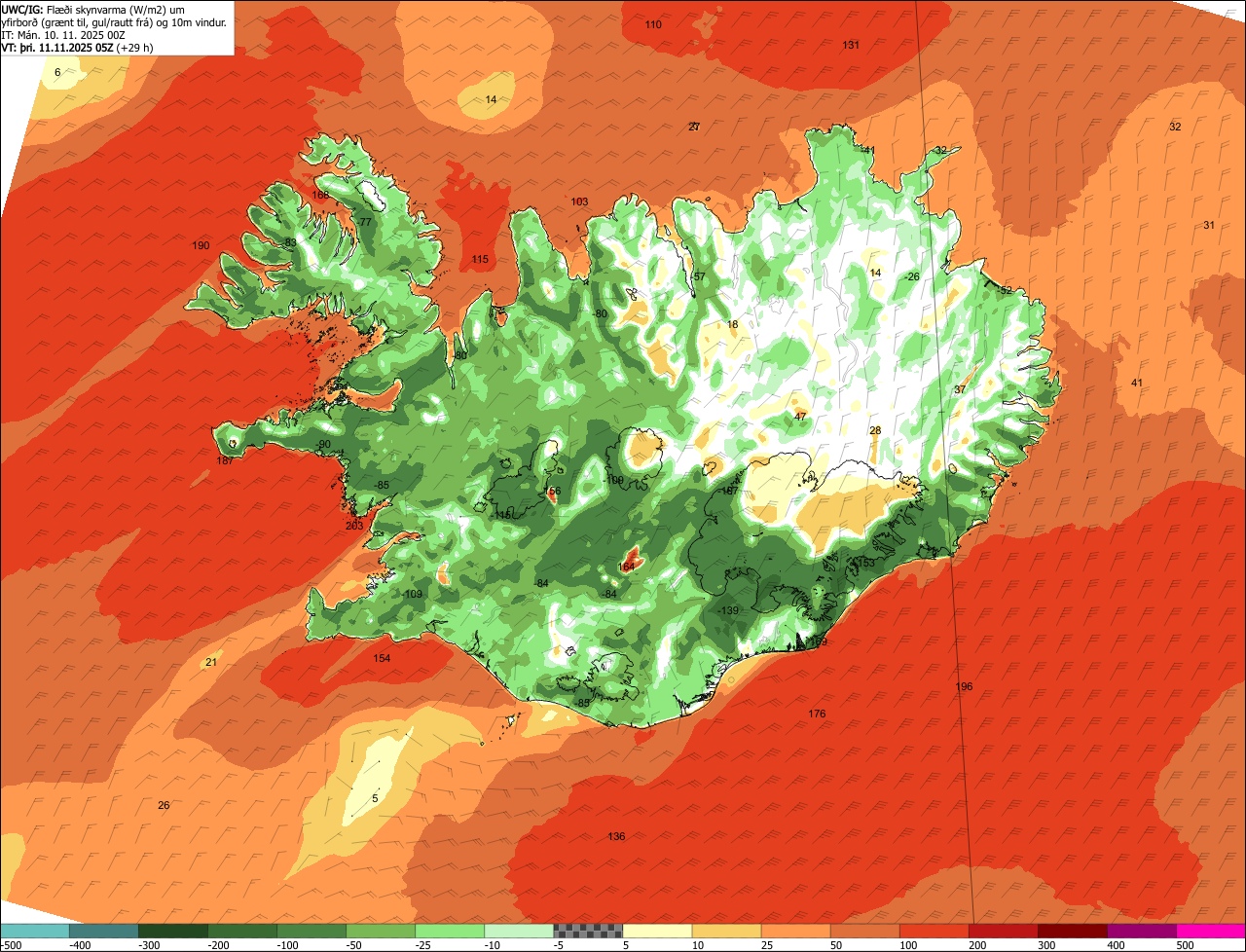Screen dimensions: 1246x952
Task: Click the map value 6 below the header box
Action: 57,73
